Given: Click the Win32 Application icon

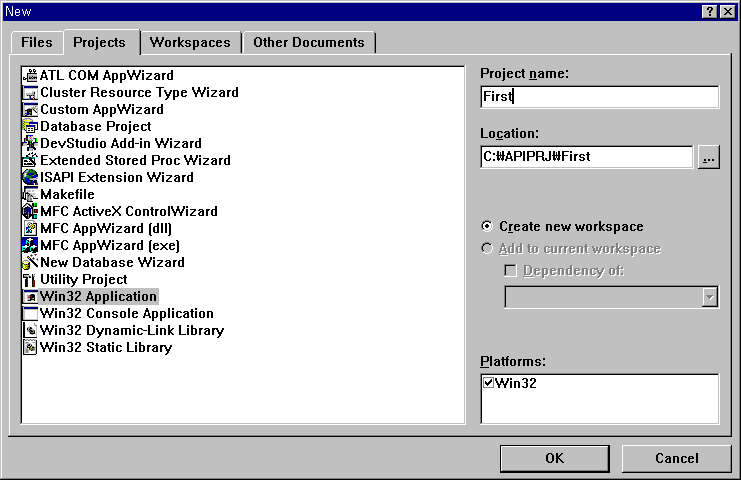Looking at the screenshot, I should (x=30, y=297).
